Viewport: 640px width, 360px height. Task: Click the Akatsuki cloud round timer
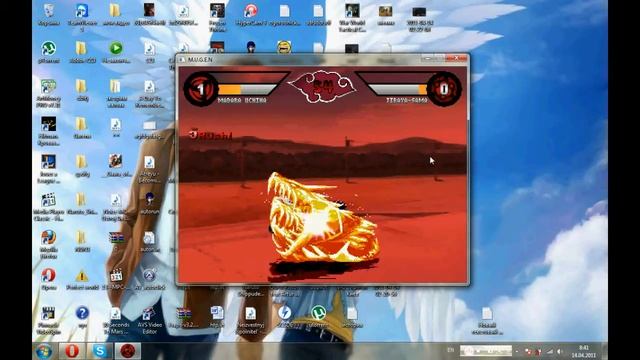tap(322, 86)
